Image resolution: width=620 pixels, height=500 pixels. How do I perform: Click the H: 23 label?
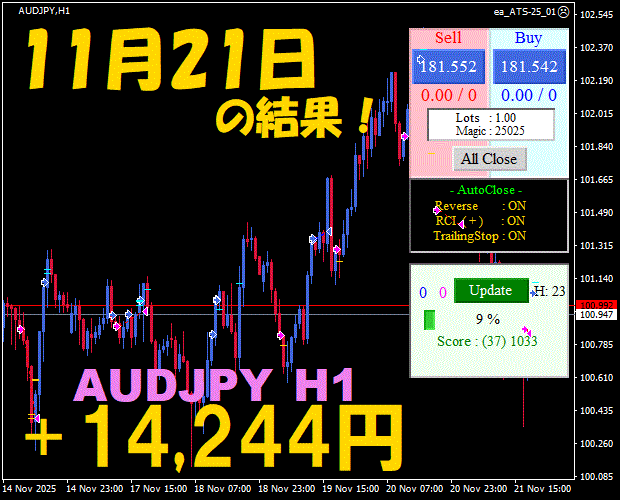pyautogui.click(x=550, y=291)
